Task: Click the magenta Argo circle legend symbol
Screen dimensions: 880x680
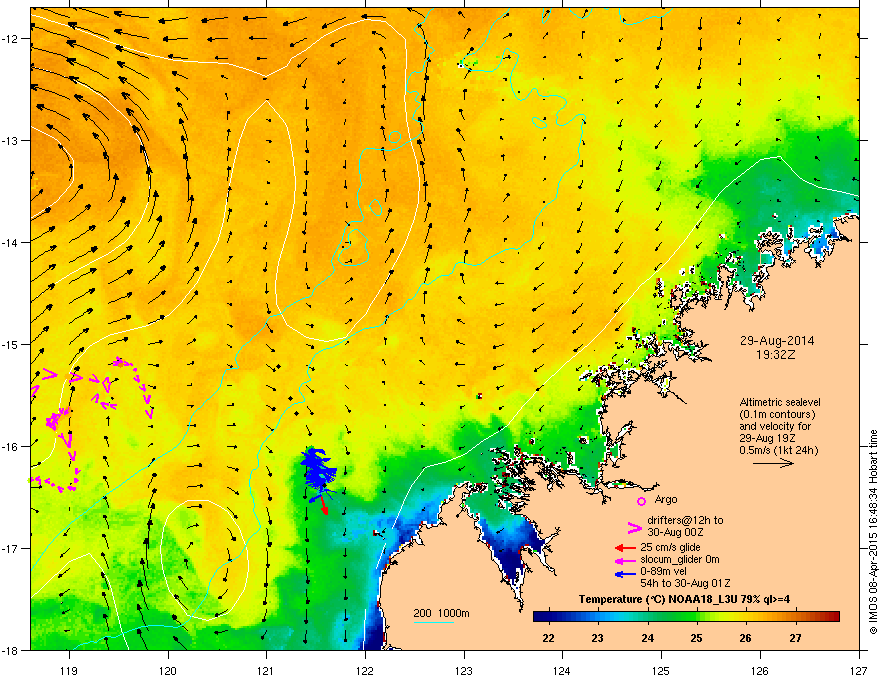Action: [641, 501]
